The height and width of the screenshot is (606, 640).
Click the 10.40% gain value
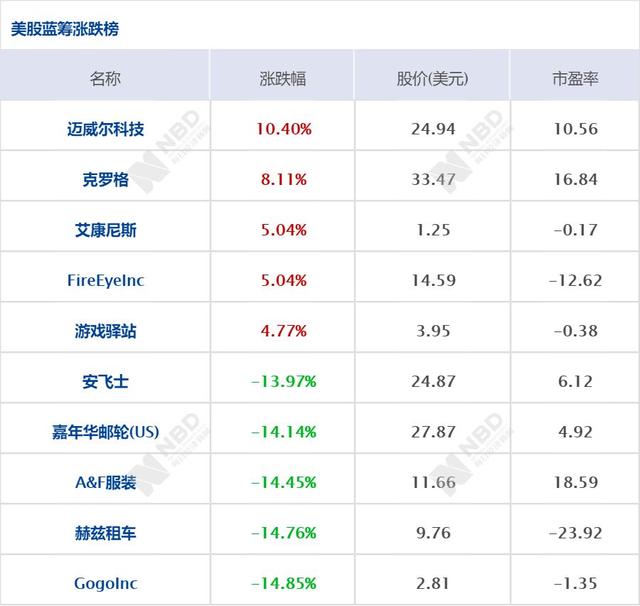(x=284, y=129)
